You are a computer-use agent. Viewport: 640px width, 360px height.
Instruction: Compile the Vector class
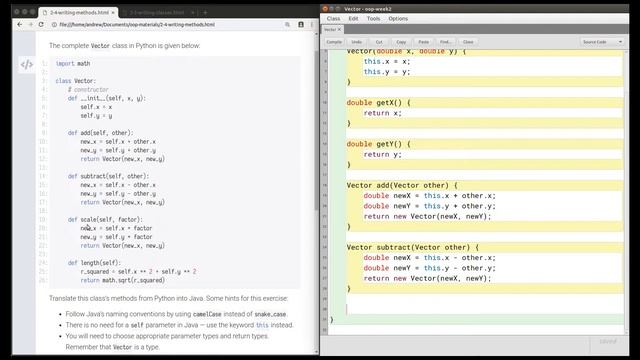[x=334, y=42]
